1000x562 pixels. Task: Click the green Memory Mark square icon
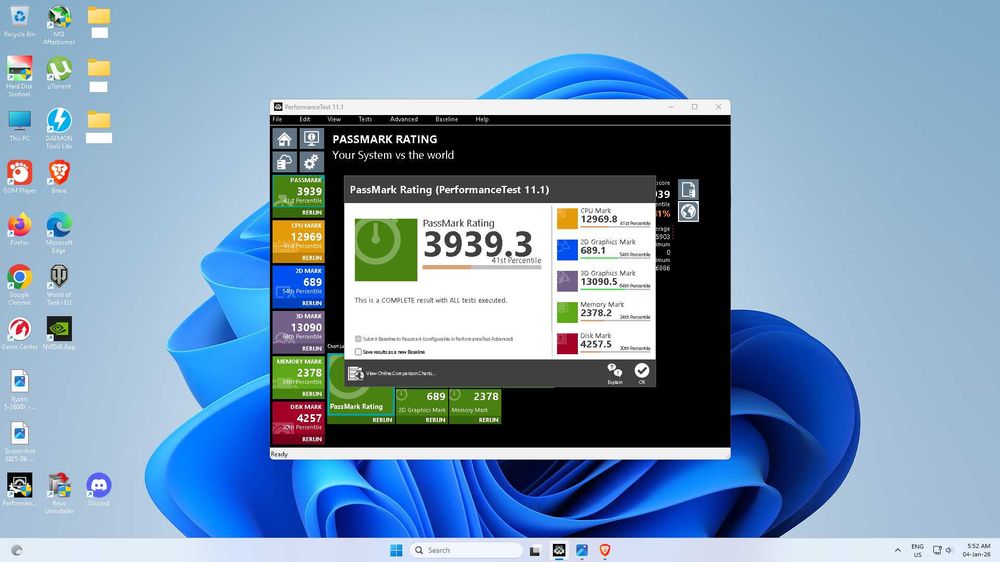[567, 312]
